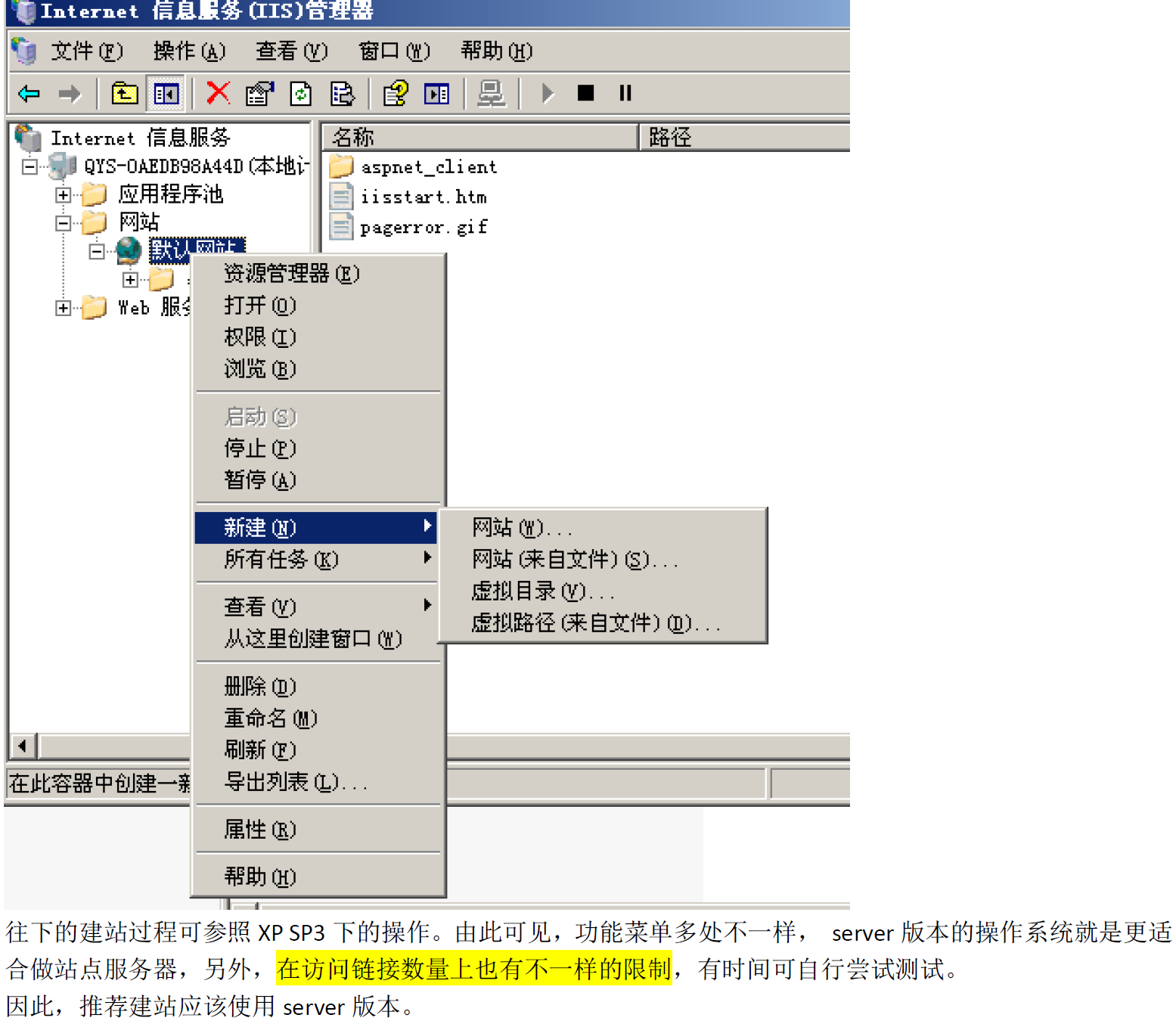Click the Stop toolbar icon
The image size is (1176, 1027).
pyautogui.click(x=585, y=93)
